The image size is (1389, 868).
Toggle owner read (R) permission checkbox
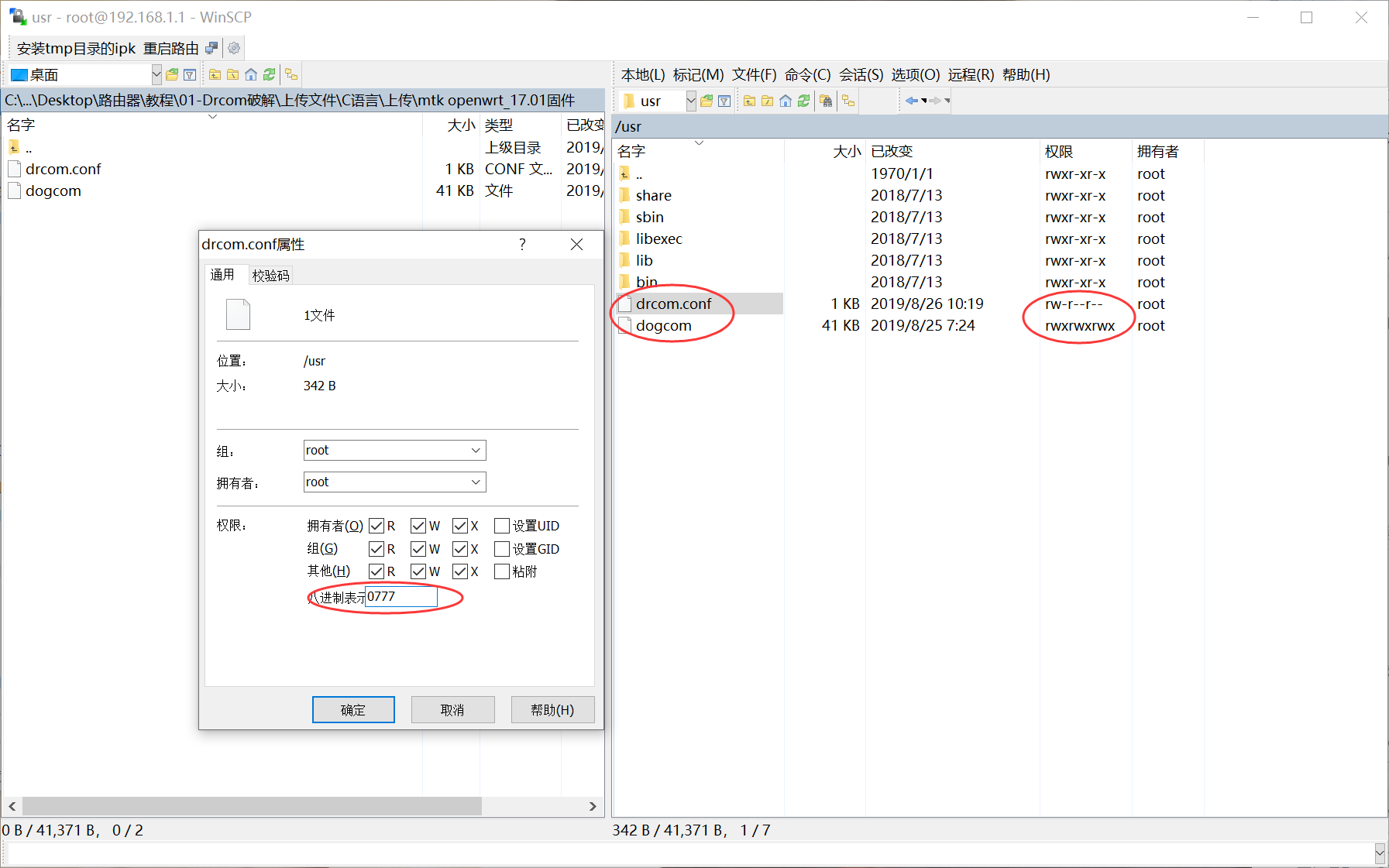point(376,526)
